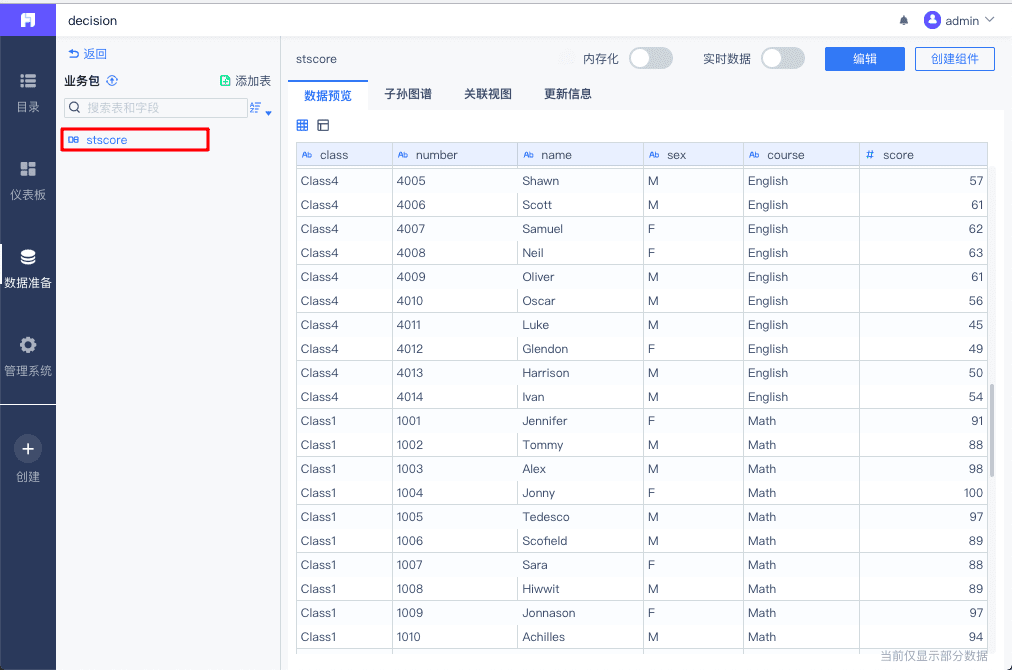Click the decision page title
This screenshot has width=1012, height=670.
click(x=92, y=21)
